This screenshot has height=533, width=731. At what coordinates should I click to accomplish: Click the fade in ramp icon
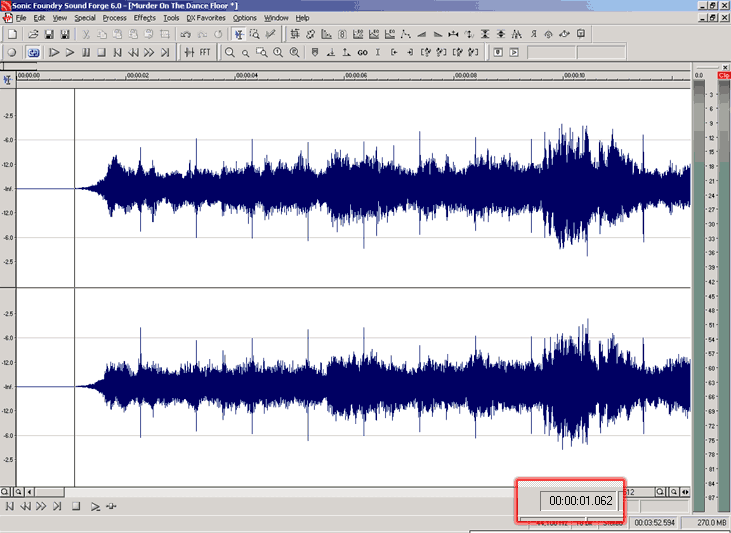[421, 34]
